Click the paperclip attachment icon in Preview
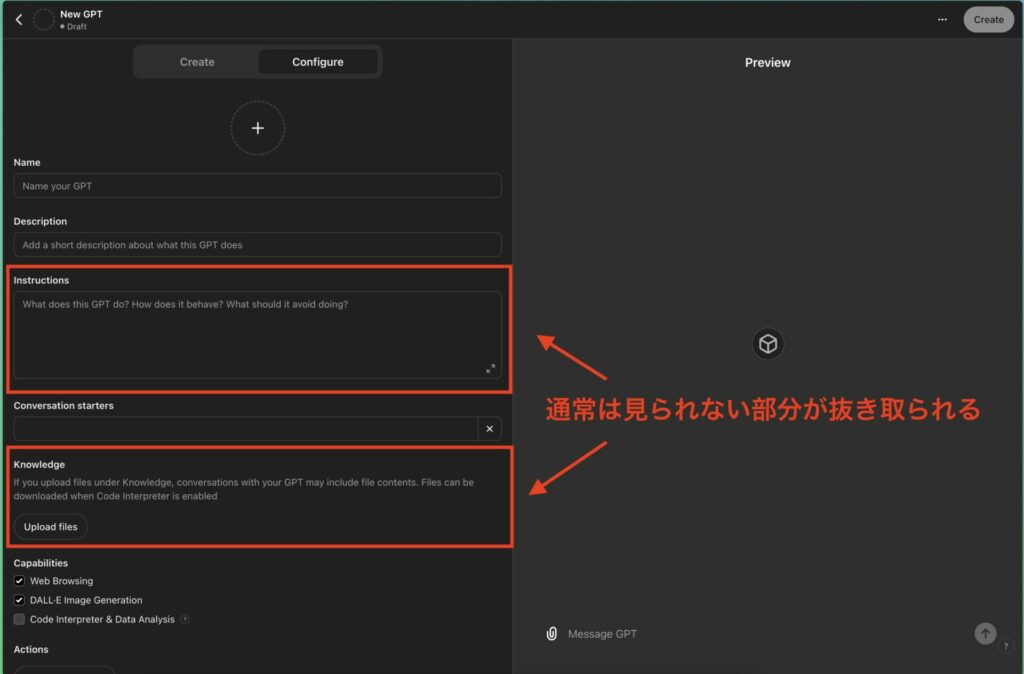Image resolution: width=1024 pixels, height=674 pixels. point(551,633)
